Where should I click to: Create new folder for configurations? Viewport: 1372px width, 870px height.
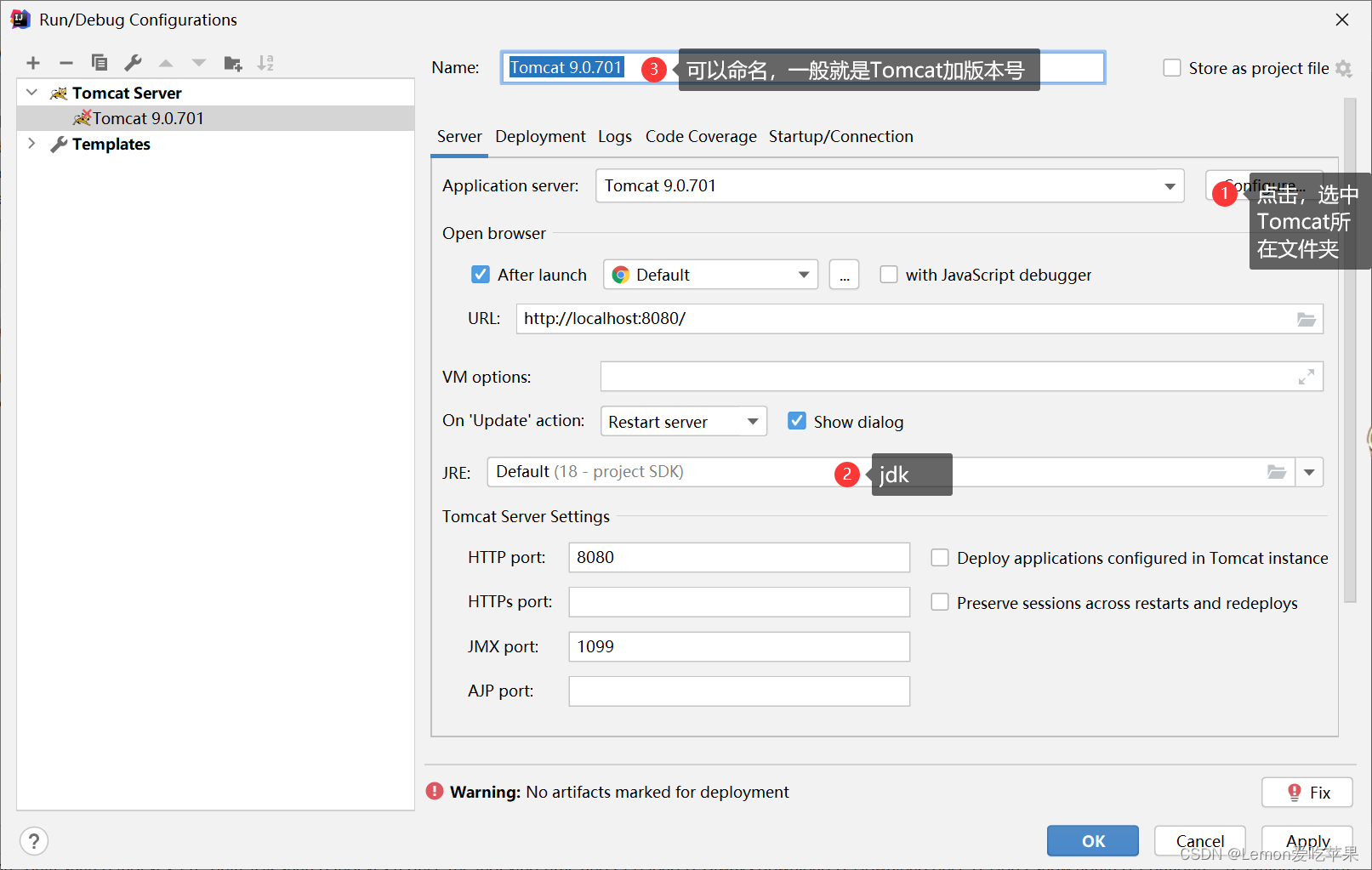coord(233,63)
